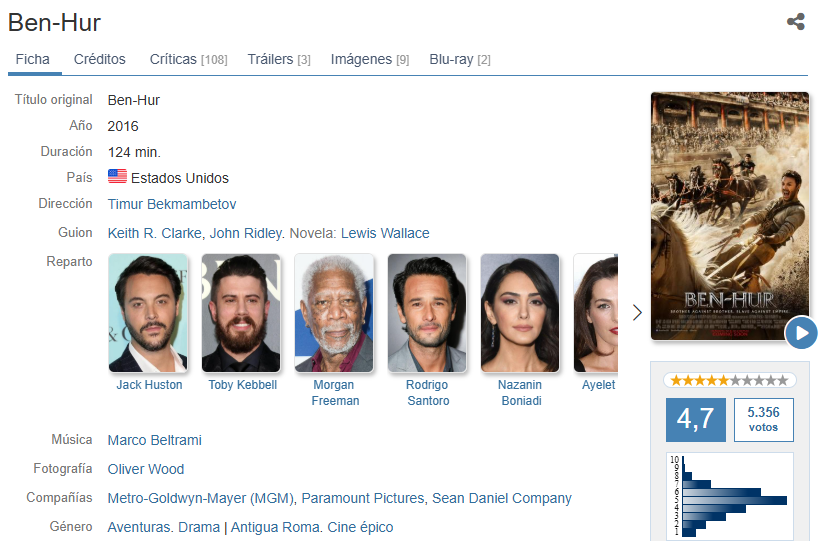
Task: Open Metro-Goldwyn-Mayer (MGM) company link
Action: tap(201, 498)
